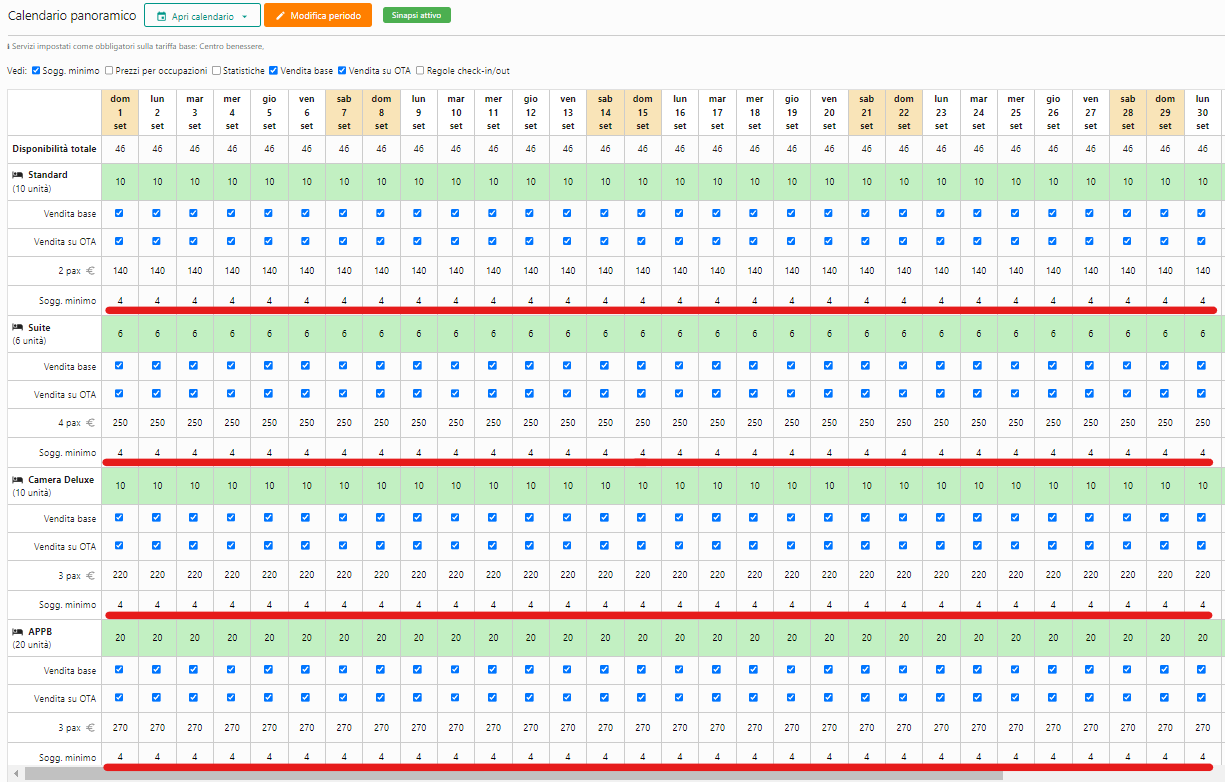This screenshot has width=1225, height=782.
Task: Uncheck the Sogg. minimo view checkbox
Action: tap(37, 71)
